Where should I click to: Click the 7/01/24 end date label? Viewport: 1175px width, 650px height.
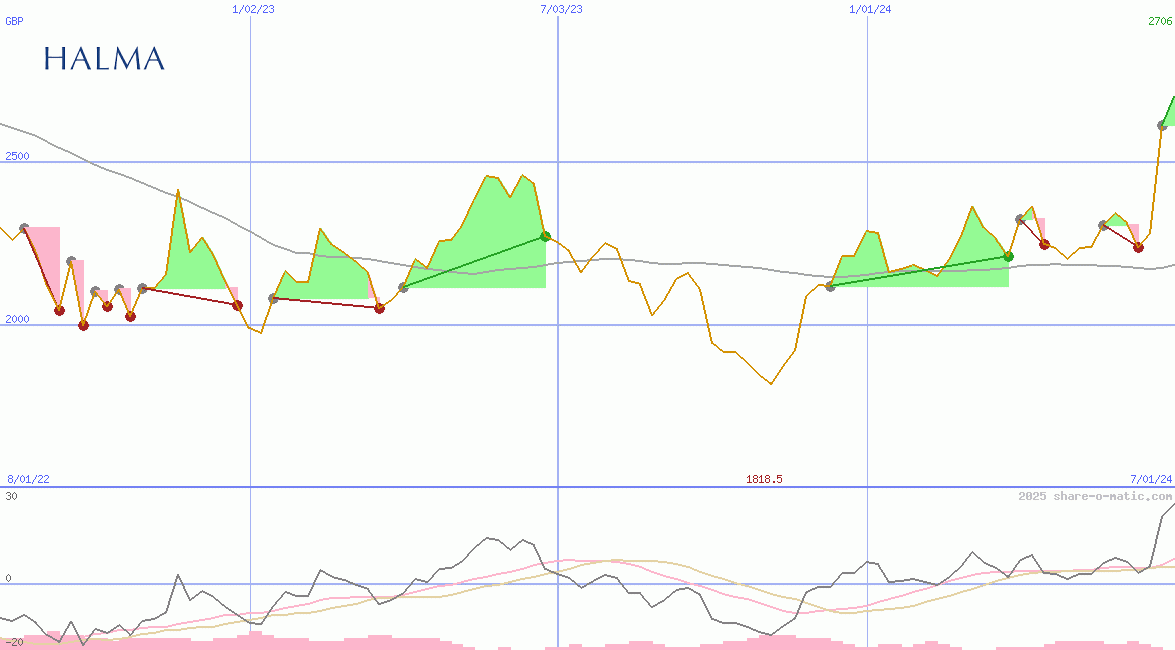pyautogui.click(x=1151, y=479)
